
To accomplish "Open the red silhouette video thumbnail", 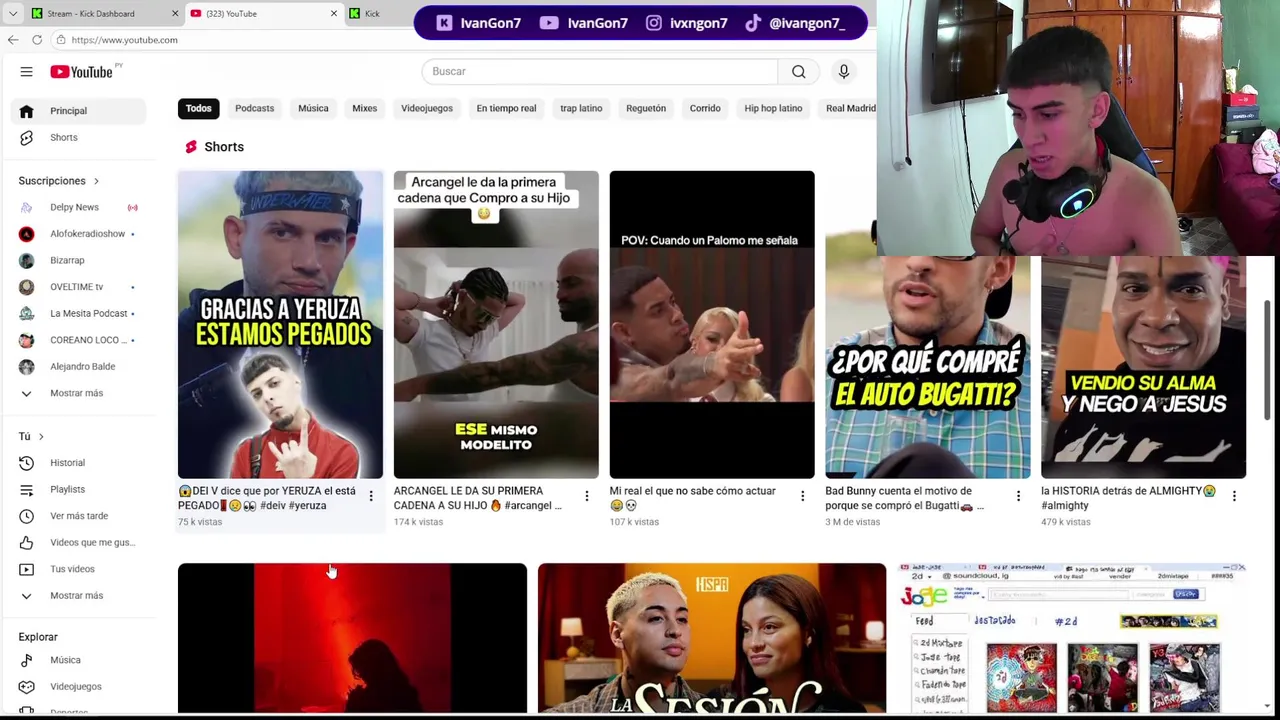I will (352, 638).
